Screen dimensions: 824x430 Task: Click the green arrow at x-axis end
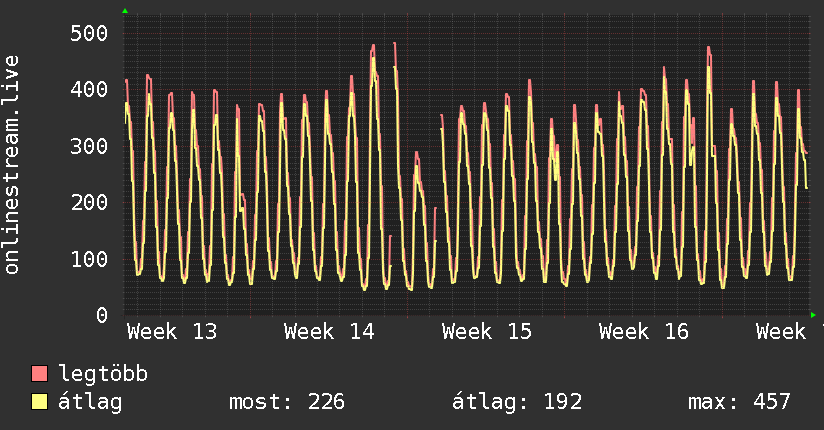[x=813, y=315]
